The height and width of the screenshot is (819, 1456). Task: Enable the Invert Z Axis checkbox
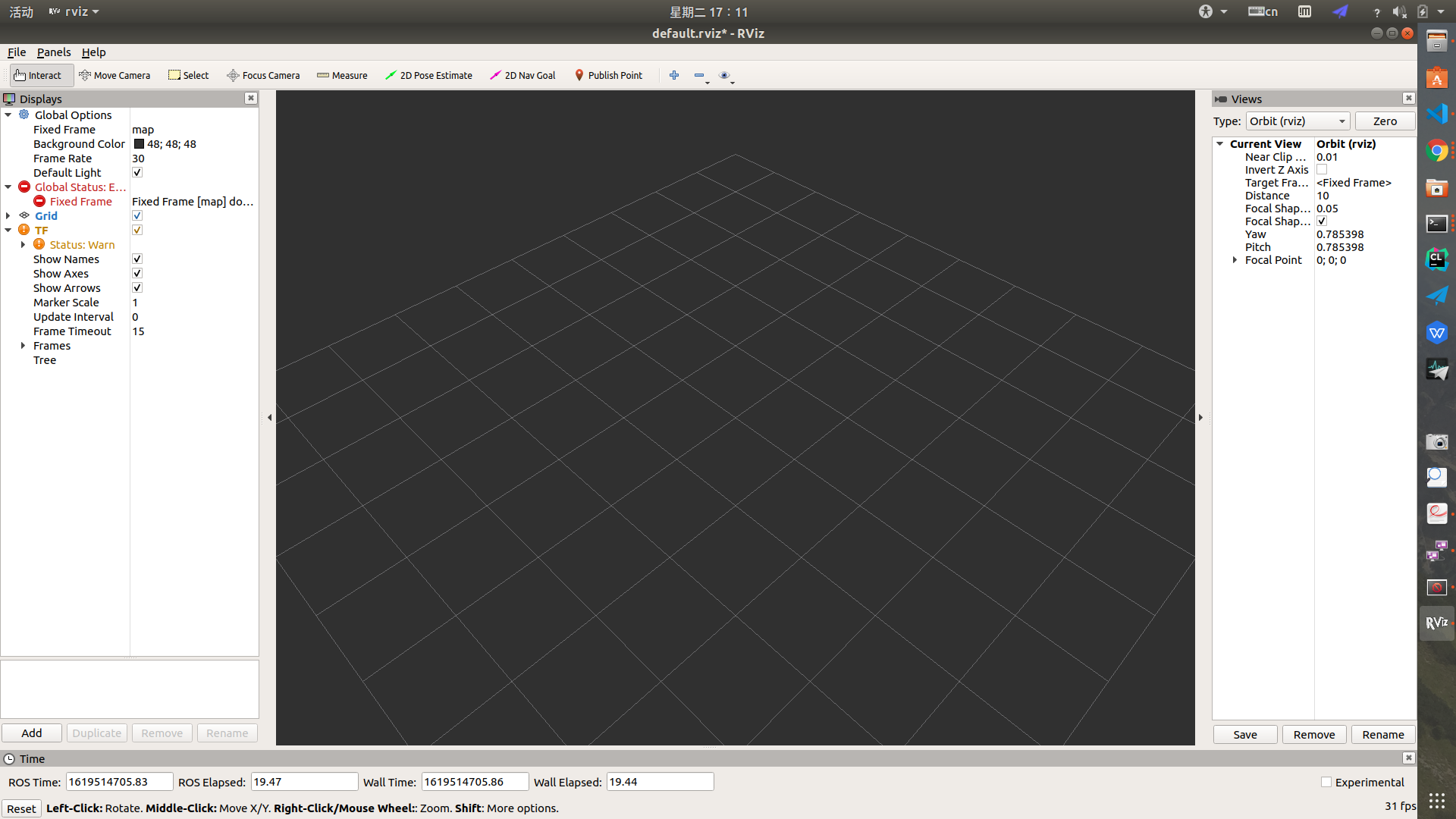(x=1322, y=170)
